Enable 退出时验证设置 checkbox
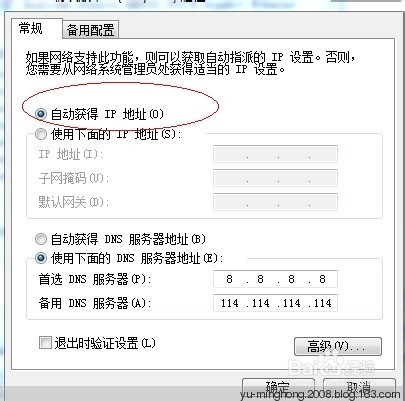This screenshot has height=401, width=405. tap(45, 342)
